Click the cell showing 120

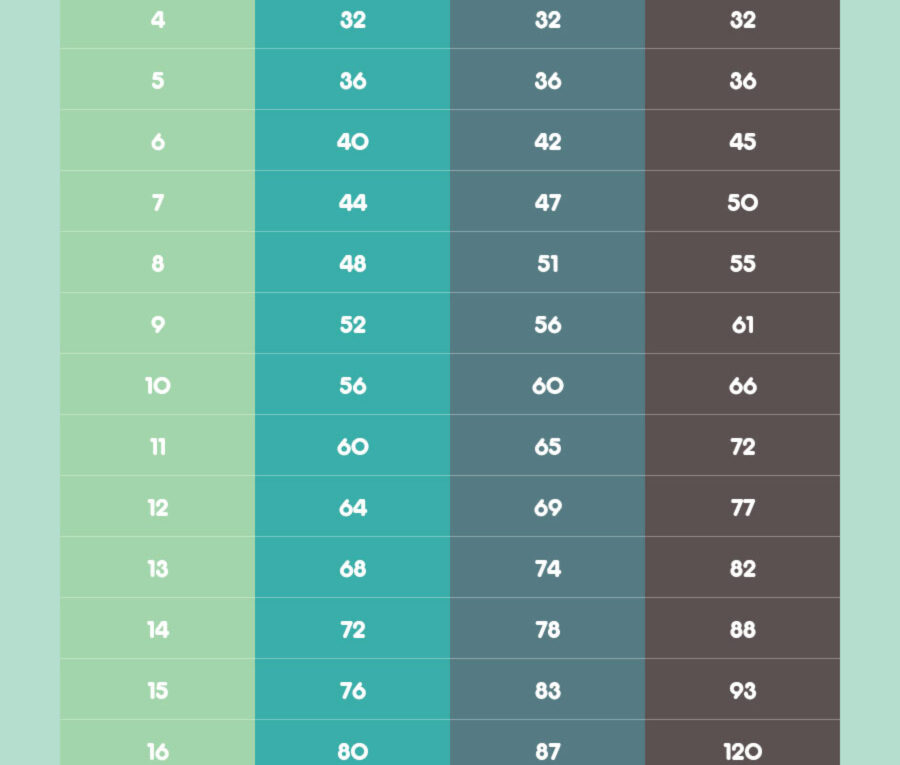742,751
